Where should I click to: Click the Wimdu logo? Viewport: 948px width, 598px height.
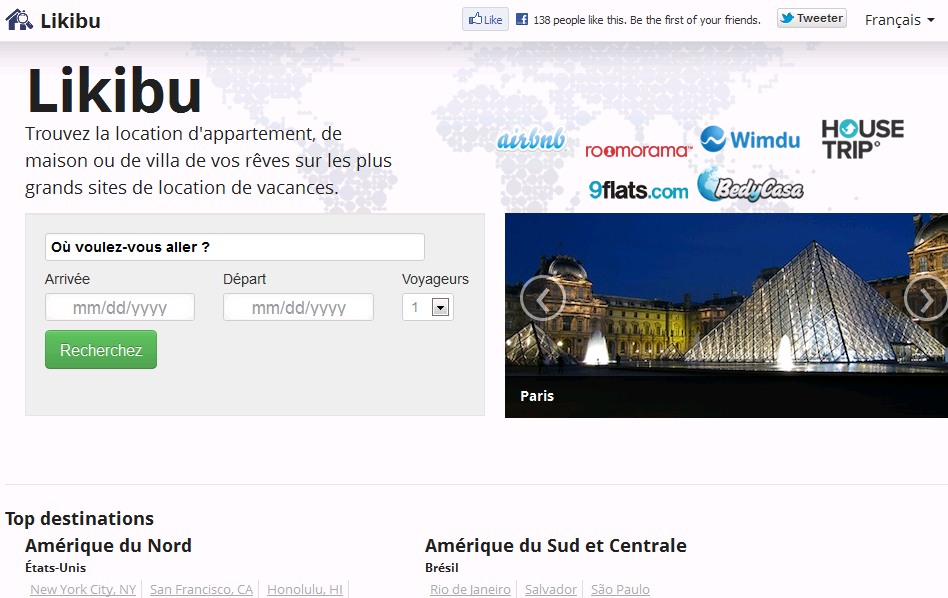coord(750,140)
